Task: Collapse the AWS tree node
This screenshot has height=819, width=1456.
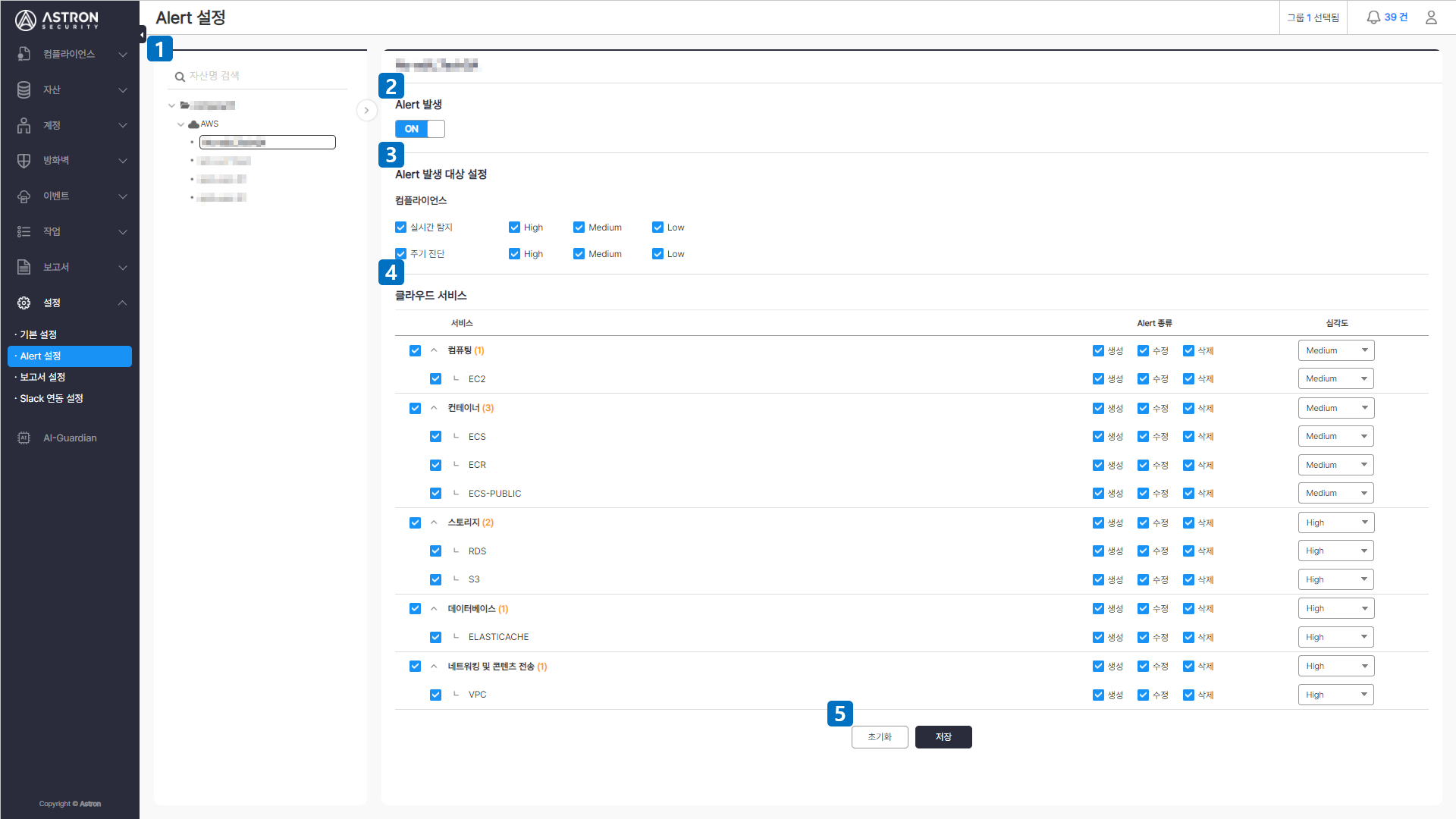Action: coord(180,124)
